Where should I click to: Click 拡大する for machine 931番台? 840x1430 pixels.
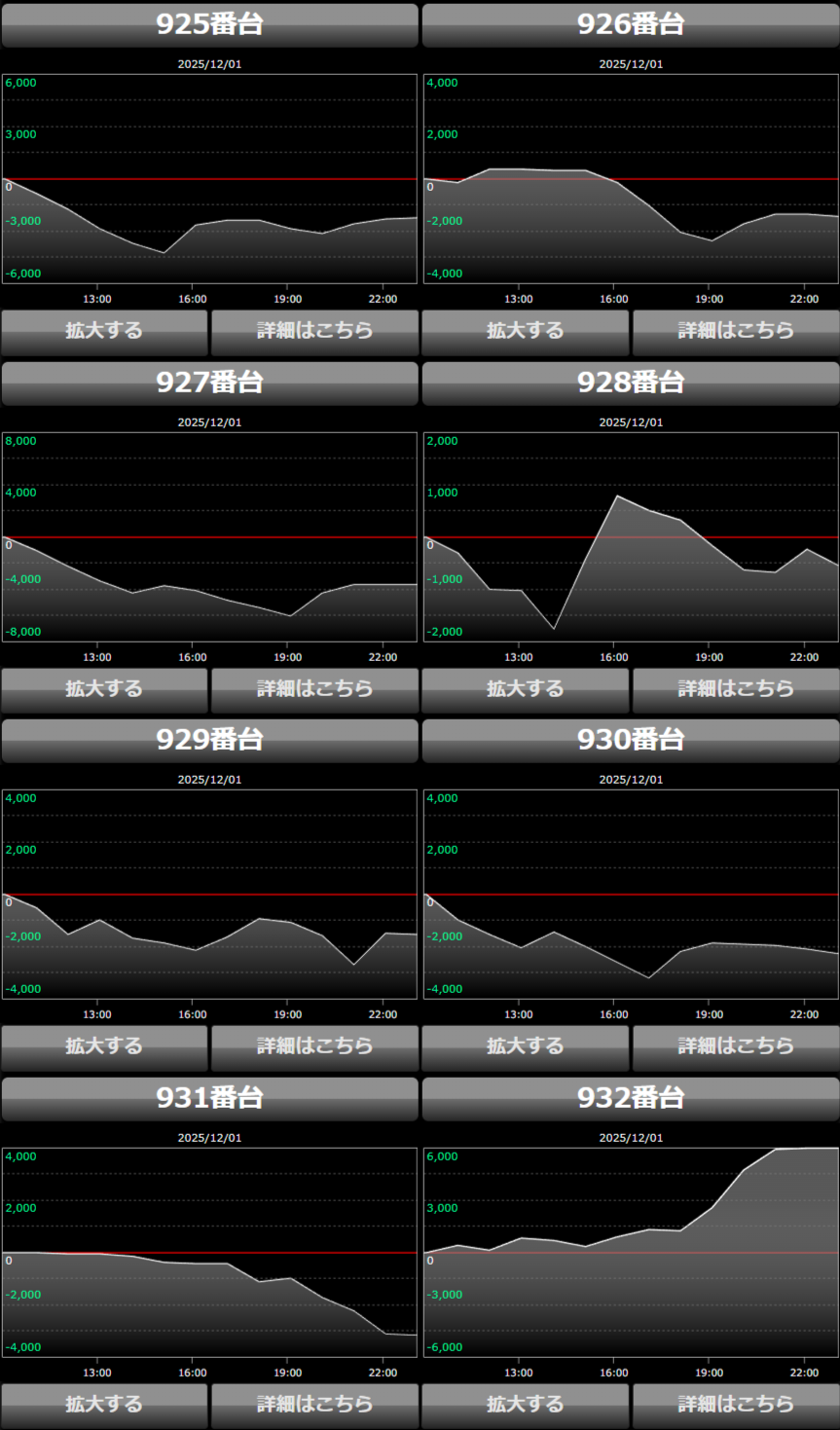(104, 1405)
